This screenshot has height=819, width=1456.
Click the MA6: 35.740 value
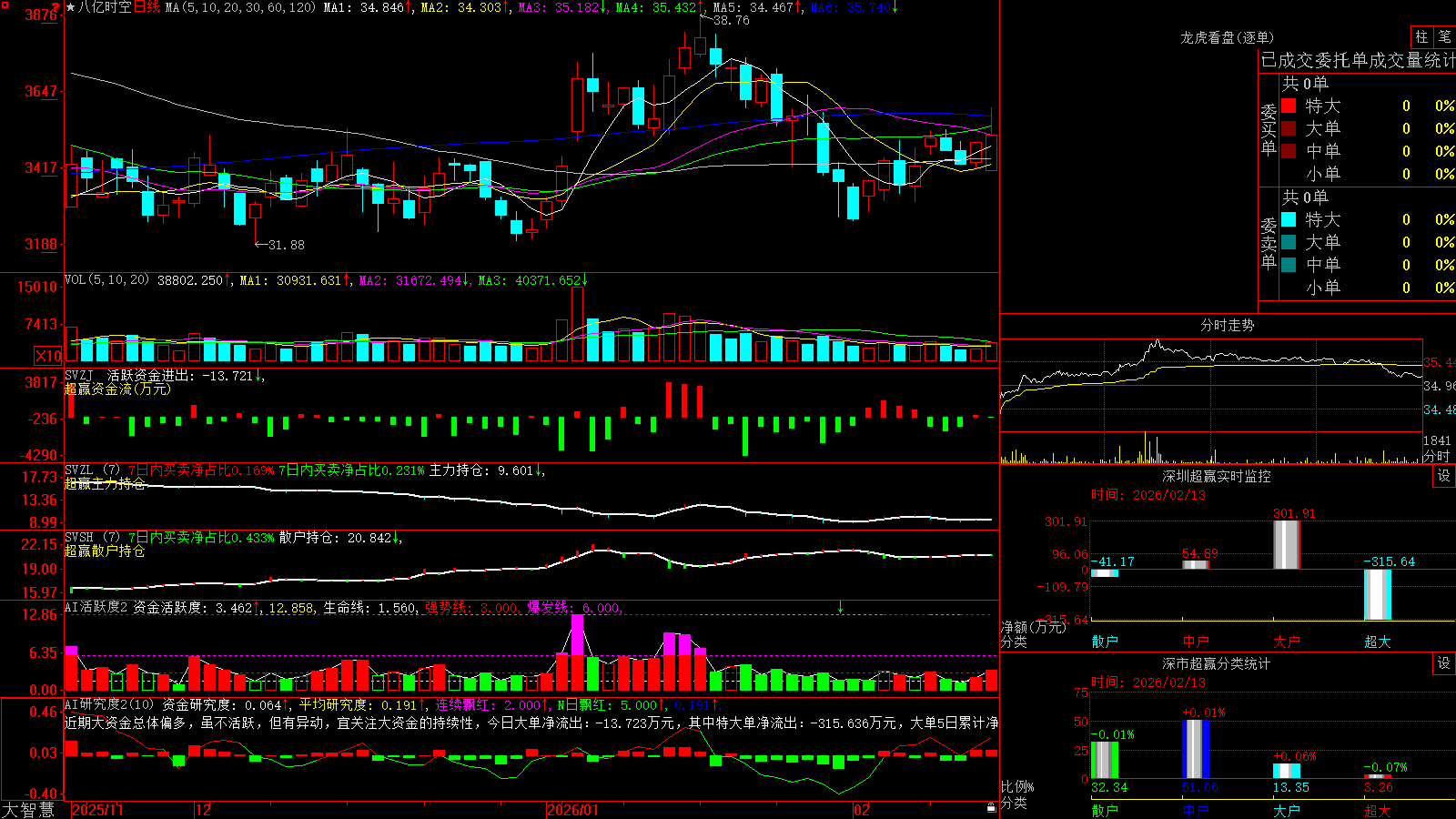pyautogui.click(x=850, y=7)
